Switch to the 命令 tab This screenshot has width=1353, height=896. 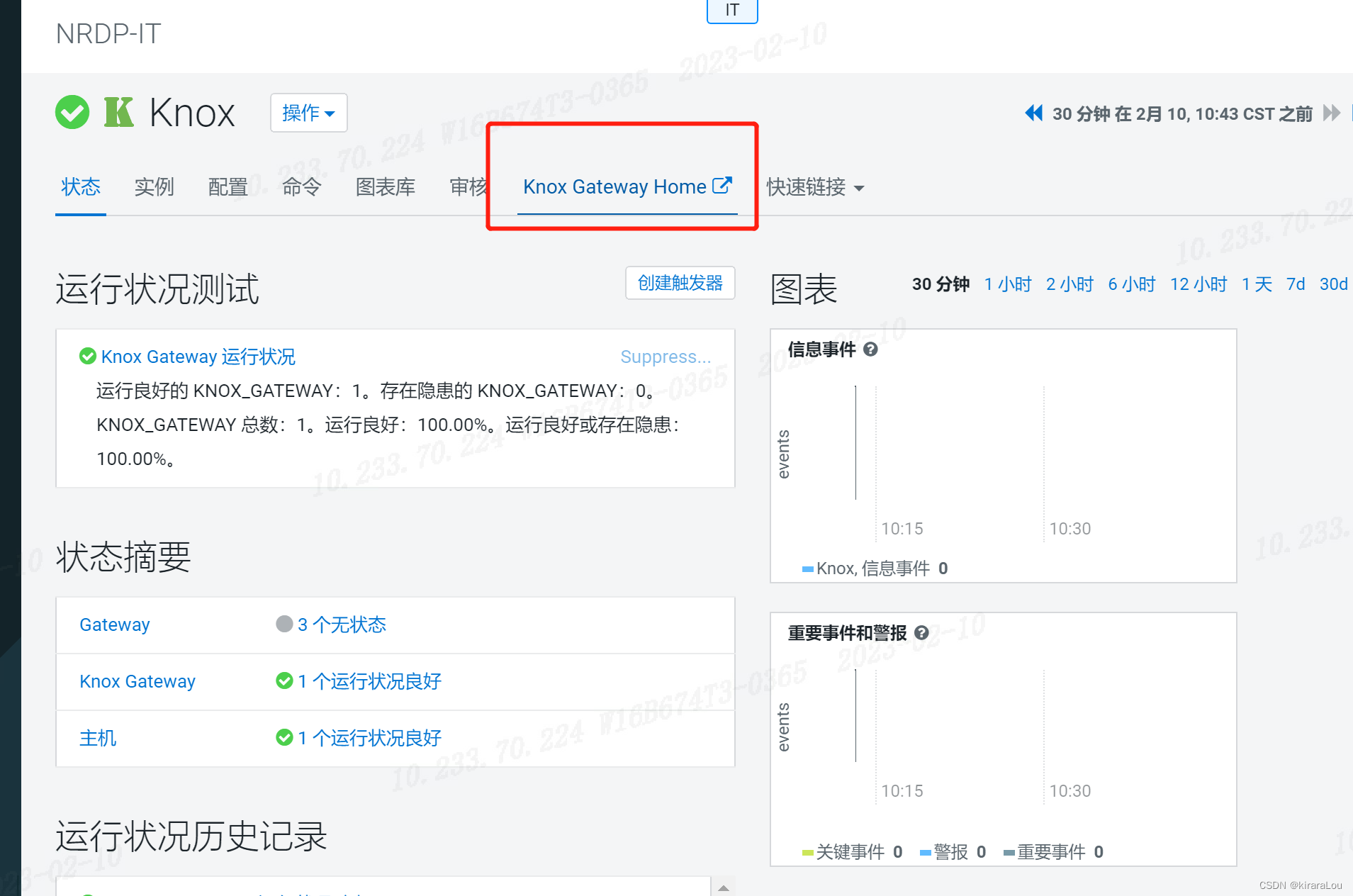301,187
